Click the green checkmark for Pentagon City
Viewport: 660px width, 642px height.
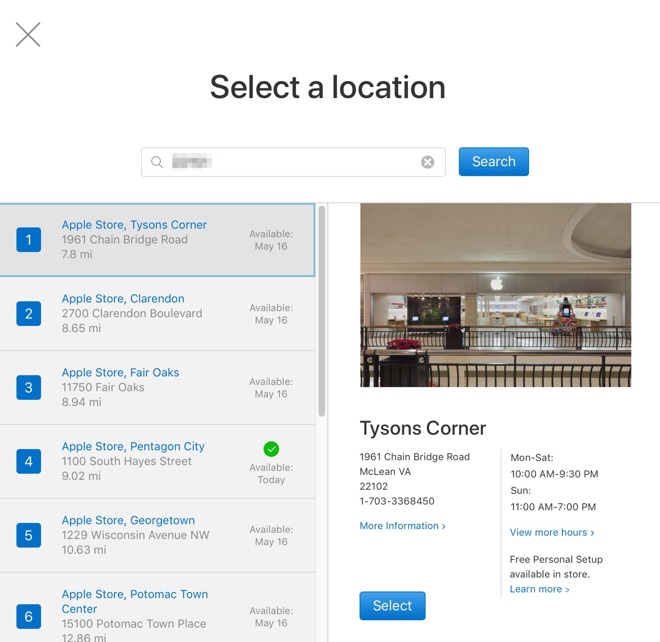271,449
